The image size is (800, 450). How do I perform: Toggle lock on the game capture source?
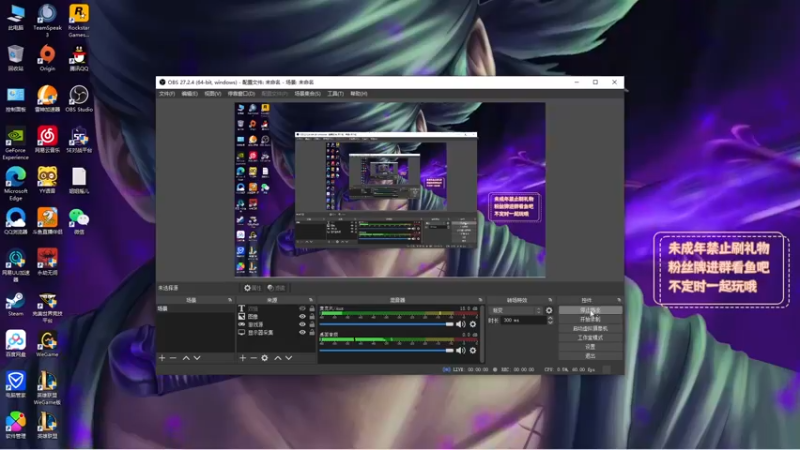(312, 324)
